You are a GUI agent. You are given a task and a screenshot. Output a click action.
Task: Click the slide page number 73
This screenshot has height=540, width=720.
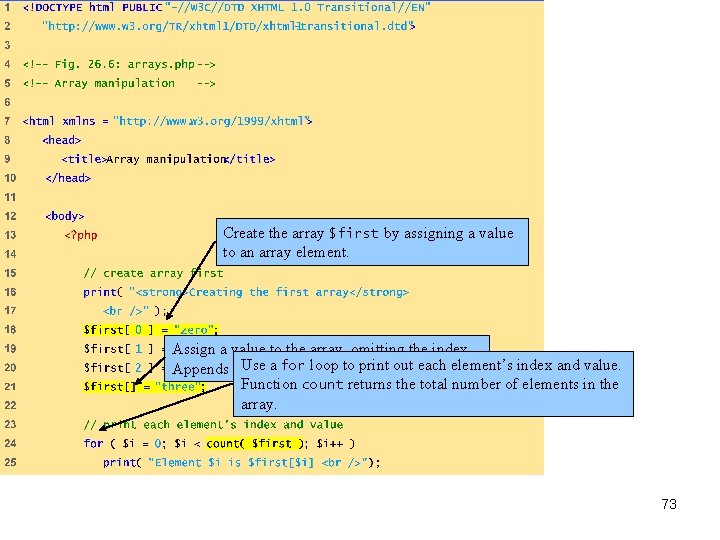point(669,504)
